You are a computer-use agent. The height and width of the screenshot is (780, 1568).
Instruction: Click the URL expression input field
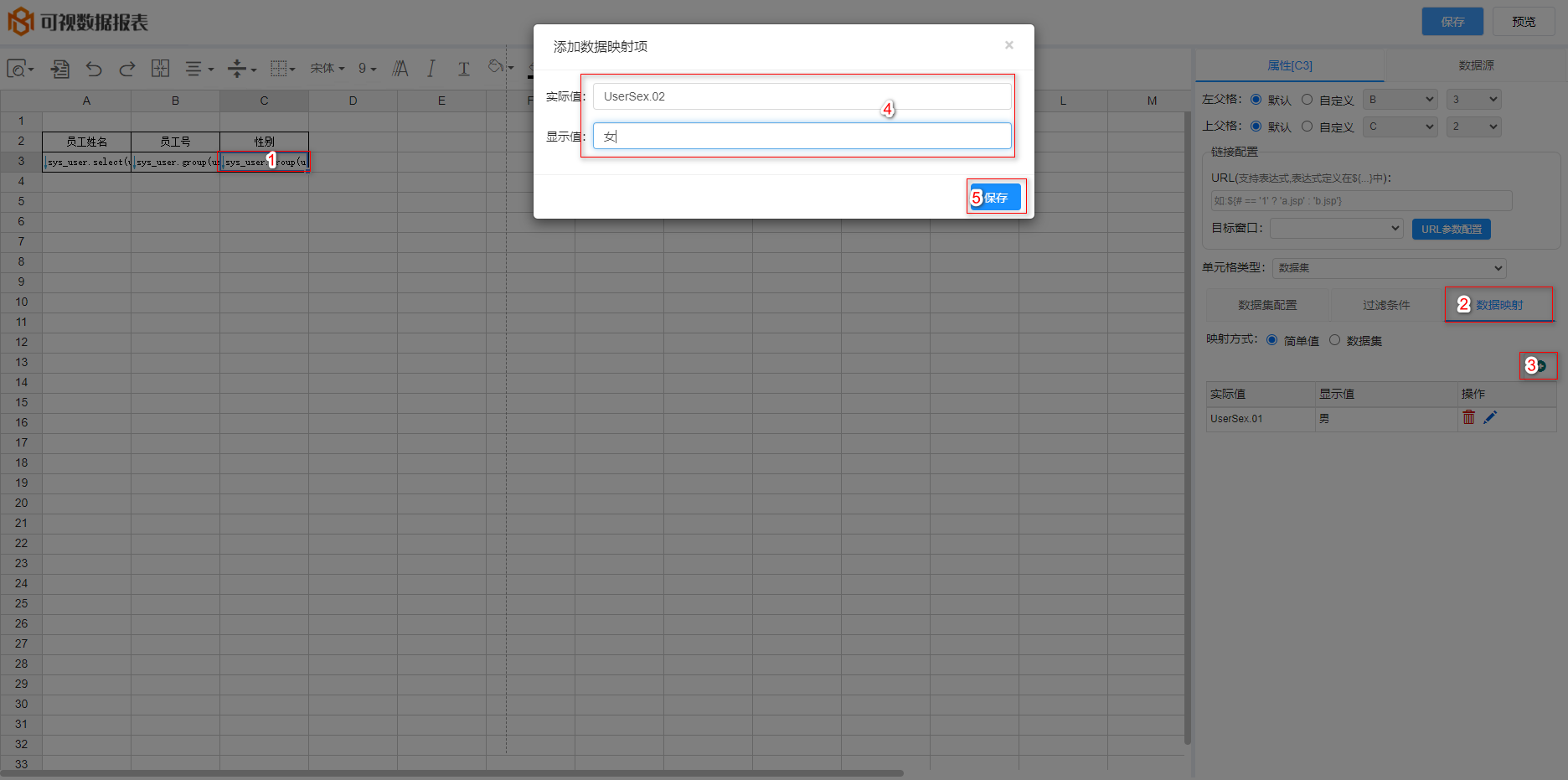pos(1361,201)
